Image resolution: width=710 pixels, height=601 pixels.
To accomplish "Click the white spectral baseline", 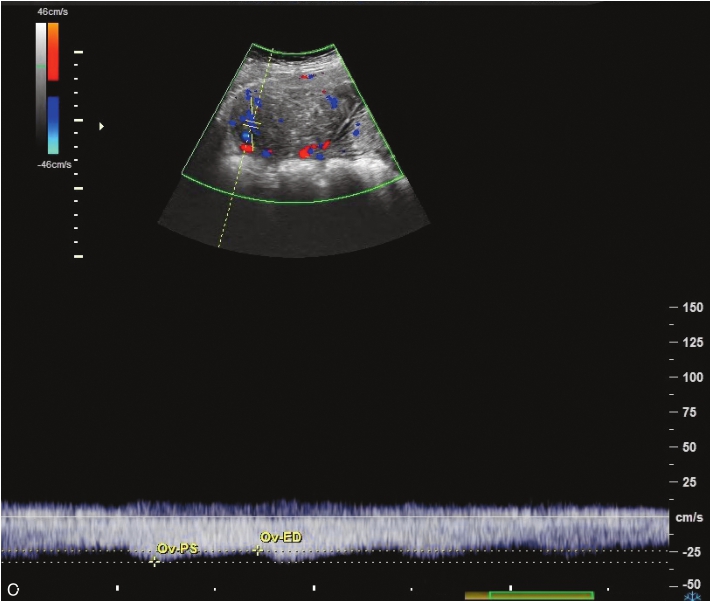I will (x=335, y=517).
